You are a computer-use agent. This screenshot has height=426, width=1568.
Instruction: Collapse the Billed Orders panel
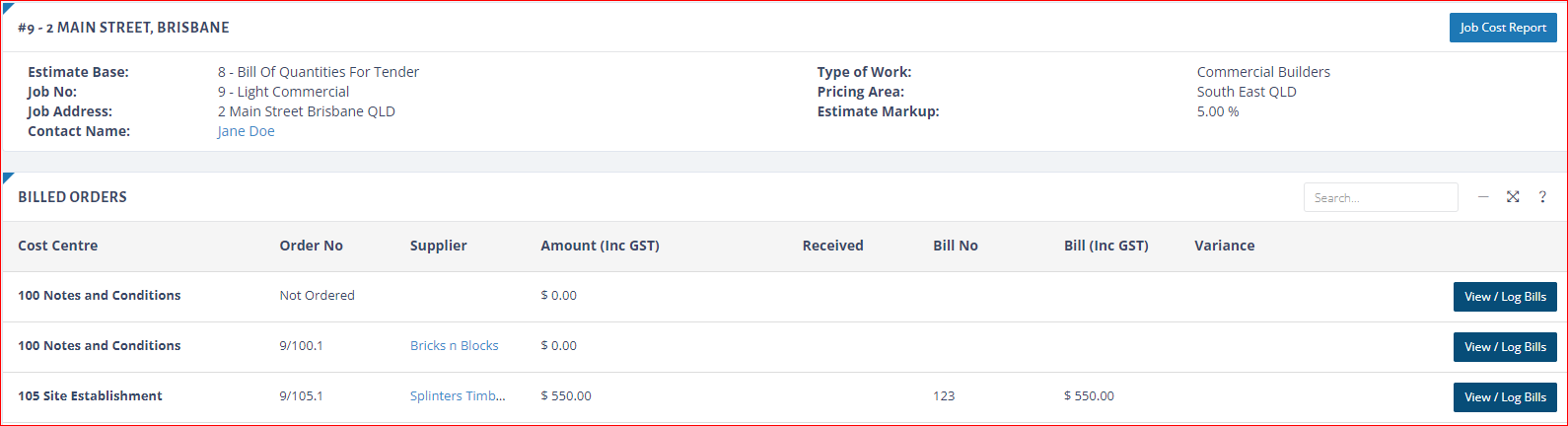tap(1483, 197)
